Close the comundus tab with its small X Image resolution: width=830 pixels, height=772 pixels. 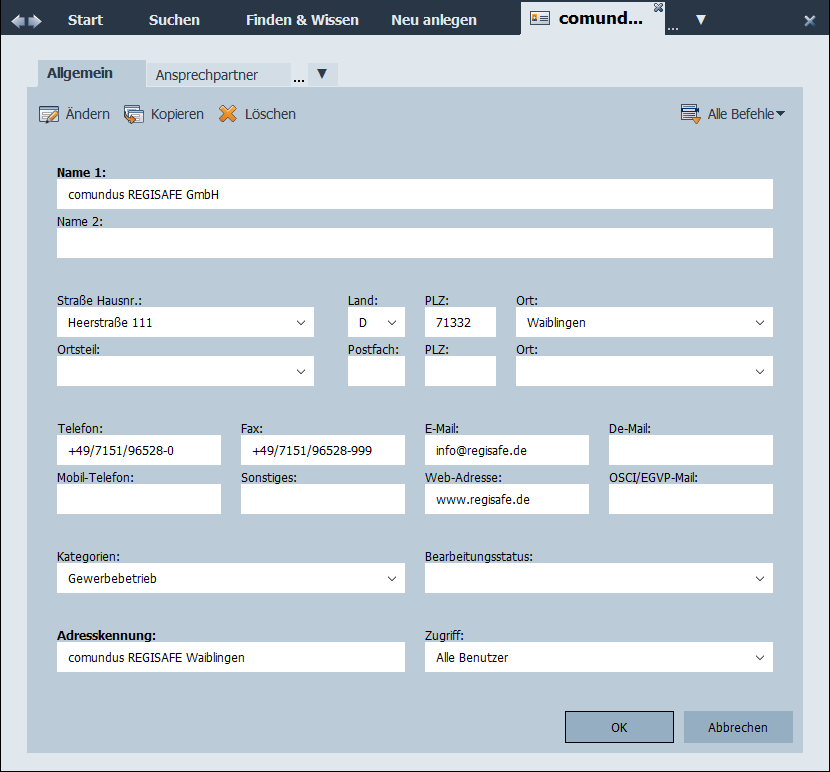click(658, 8)
